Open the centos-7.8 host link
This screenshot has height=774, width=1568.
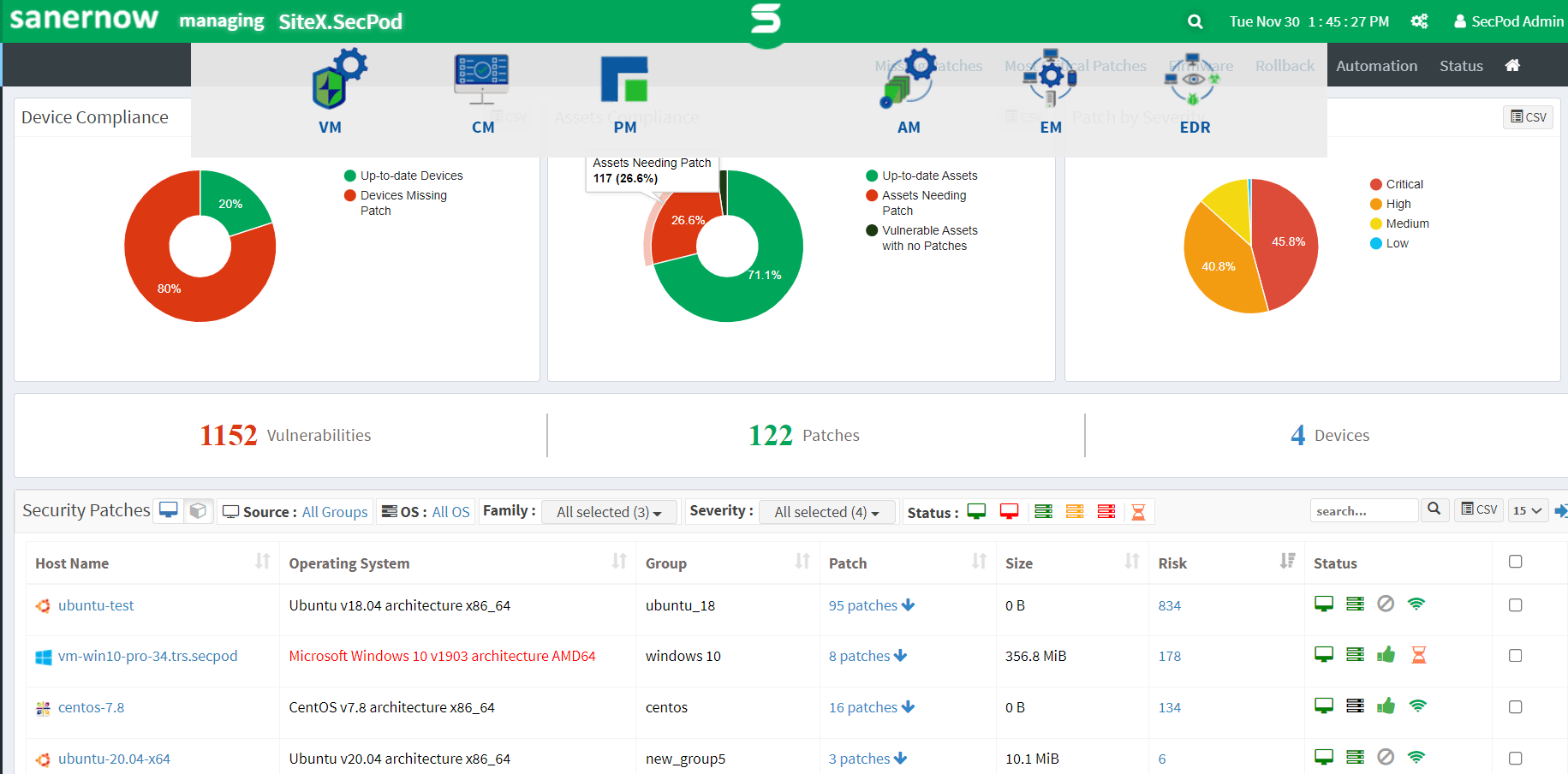(91, 707)
